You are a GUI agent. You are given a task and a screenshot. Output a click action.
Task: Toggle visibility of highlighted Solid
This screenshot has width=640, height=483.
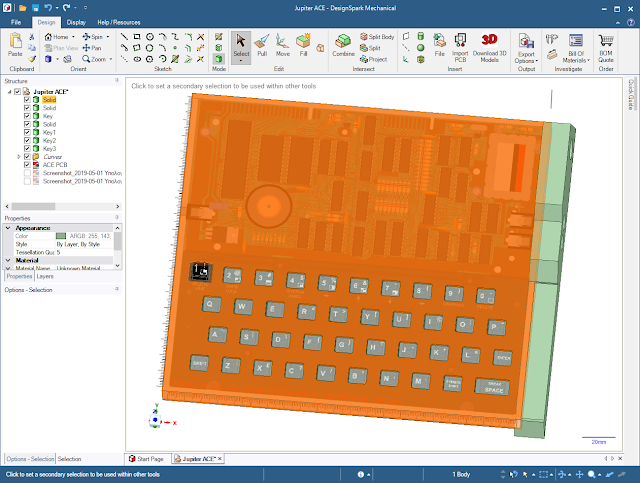pyautogui.click(x=27, y=100)
